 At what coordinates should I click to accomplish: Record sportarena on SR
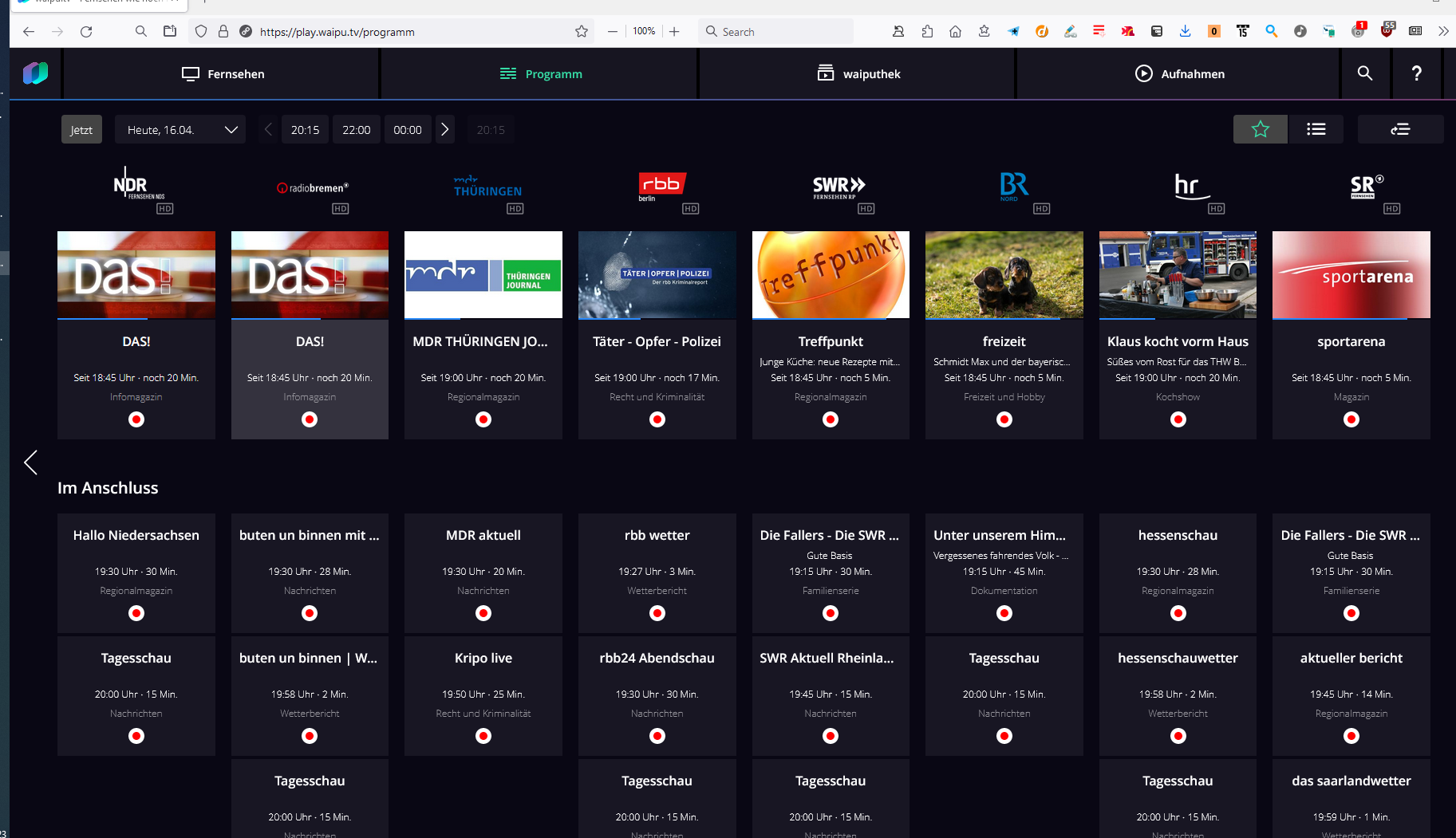click(1351, 419)
